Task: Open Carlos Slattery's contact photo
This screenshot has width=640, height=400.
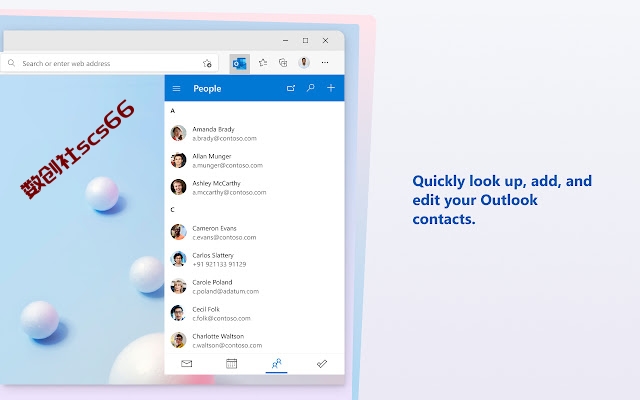Action: coord(178,259)
